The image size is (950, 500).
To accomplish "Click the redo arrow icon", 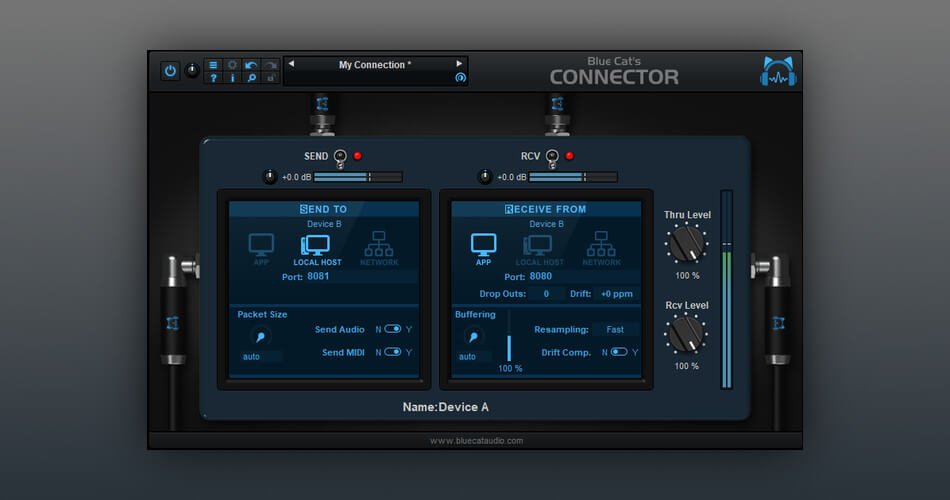I will [271, 65].
